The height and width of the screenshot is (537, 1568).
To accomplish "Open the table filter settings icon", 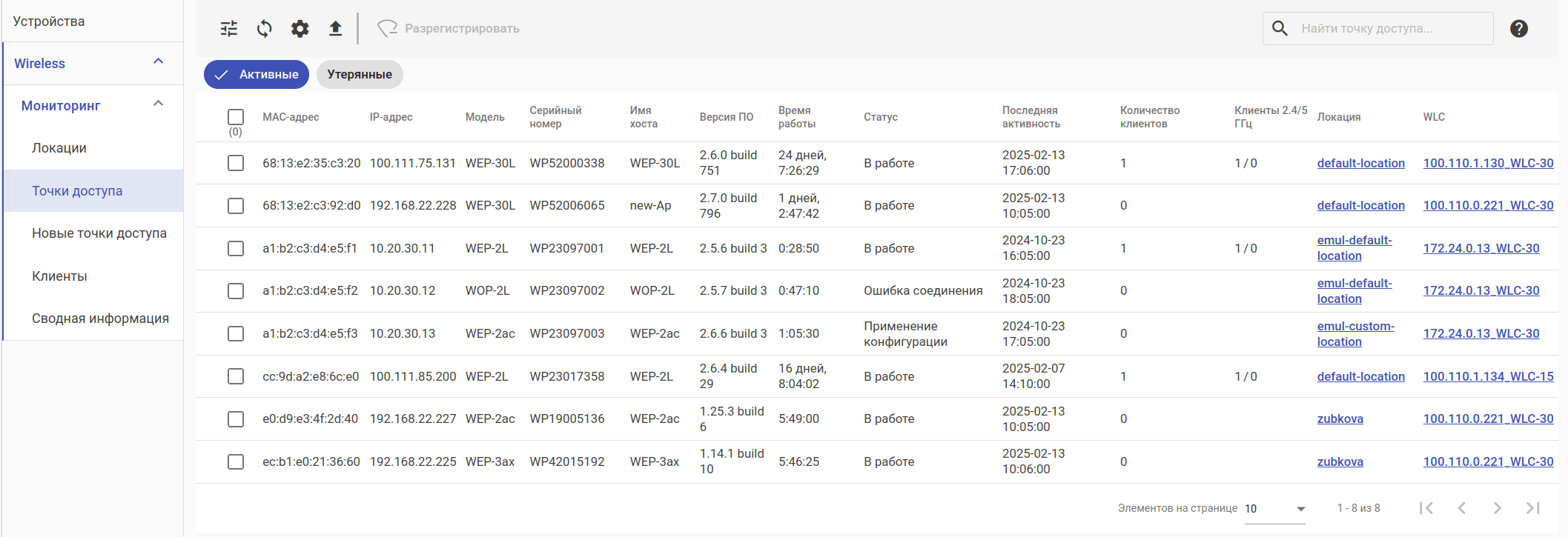I will [x=229, y=29].
